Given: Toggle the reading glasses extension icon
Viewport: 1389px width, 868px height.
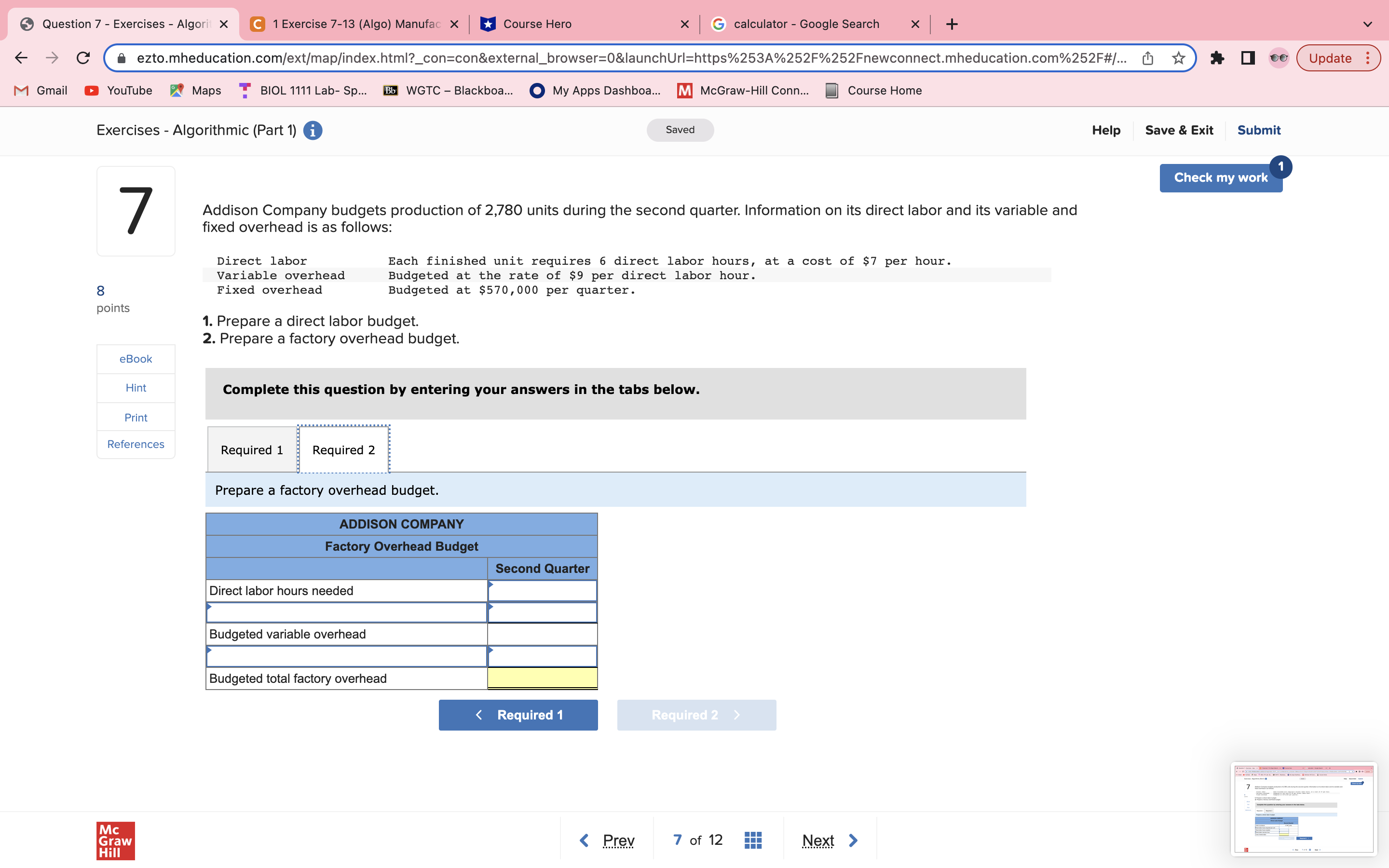Looking at the screenshot, I should [1278, 57].
